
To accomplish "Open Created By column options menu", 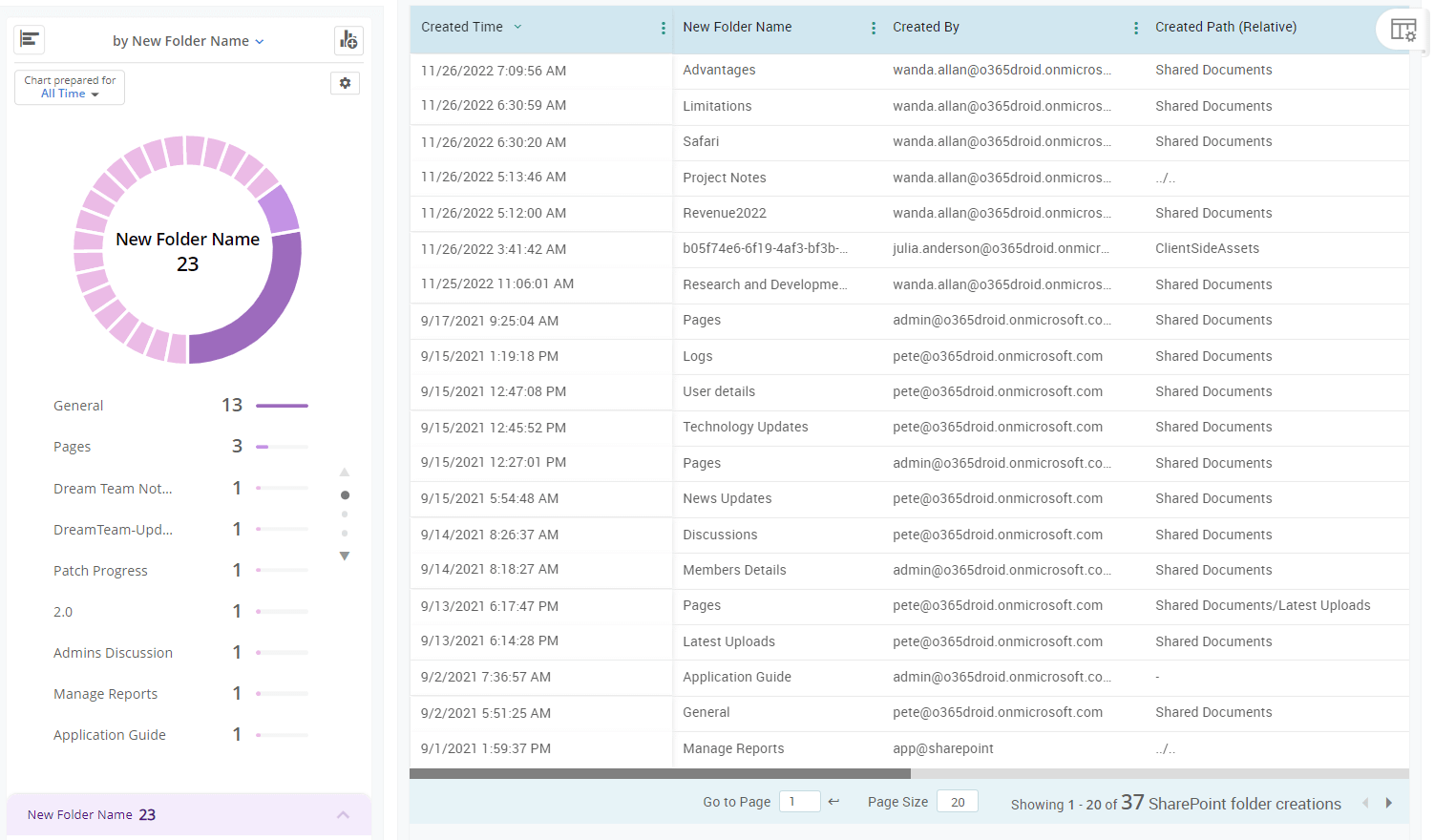I will coord(1136,29).
